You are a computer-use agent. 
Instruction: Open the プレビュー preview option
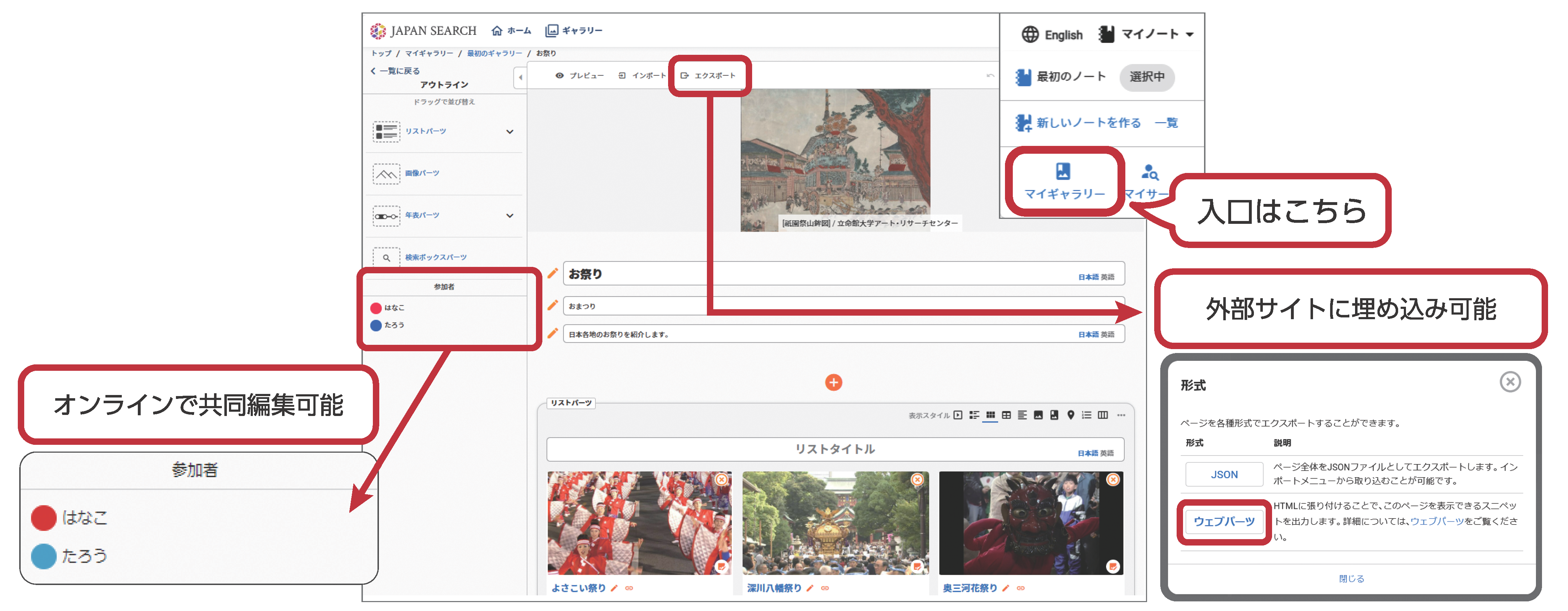point(579,76)
